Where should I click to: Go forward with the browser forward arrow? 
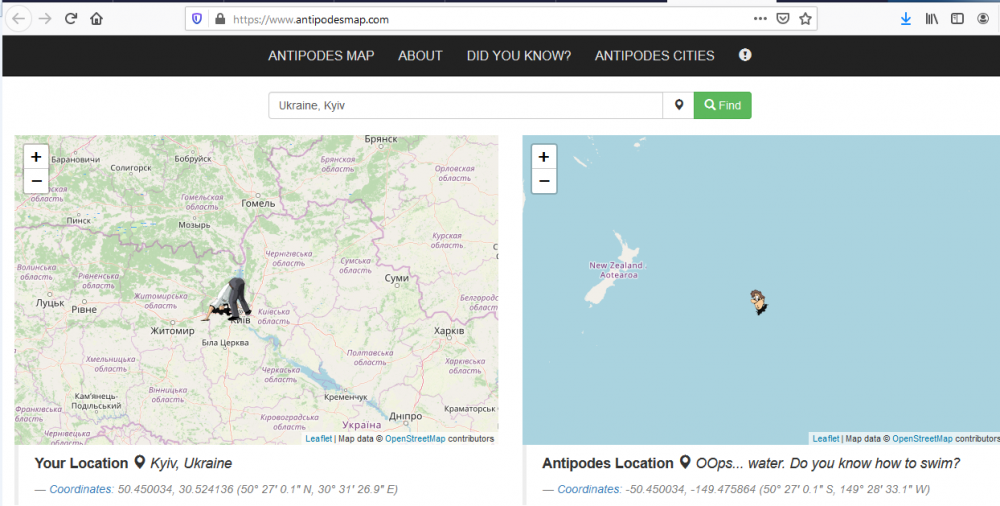pos(45,19)
